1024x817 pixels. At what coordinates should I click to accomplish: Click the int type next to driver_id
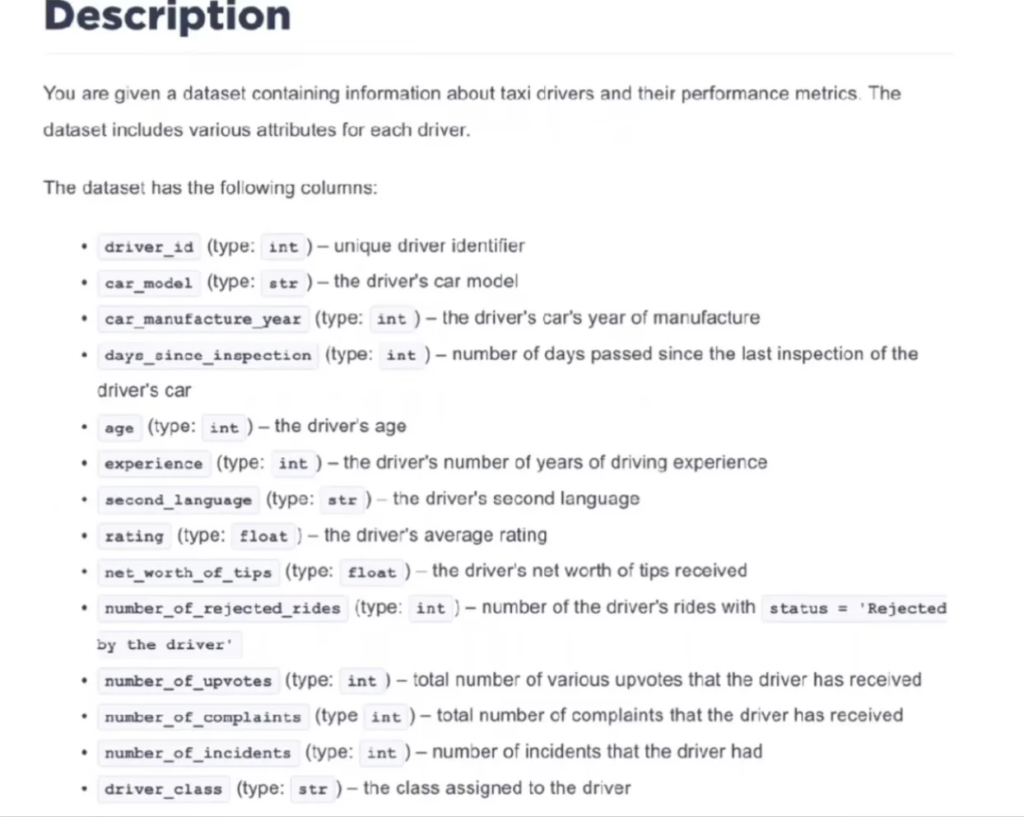click(283, 247)
